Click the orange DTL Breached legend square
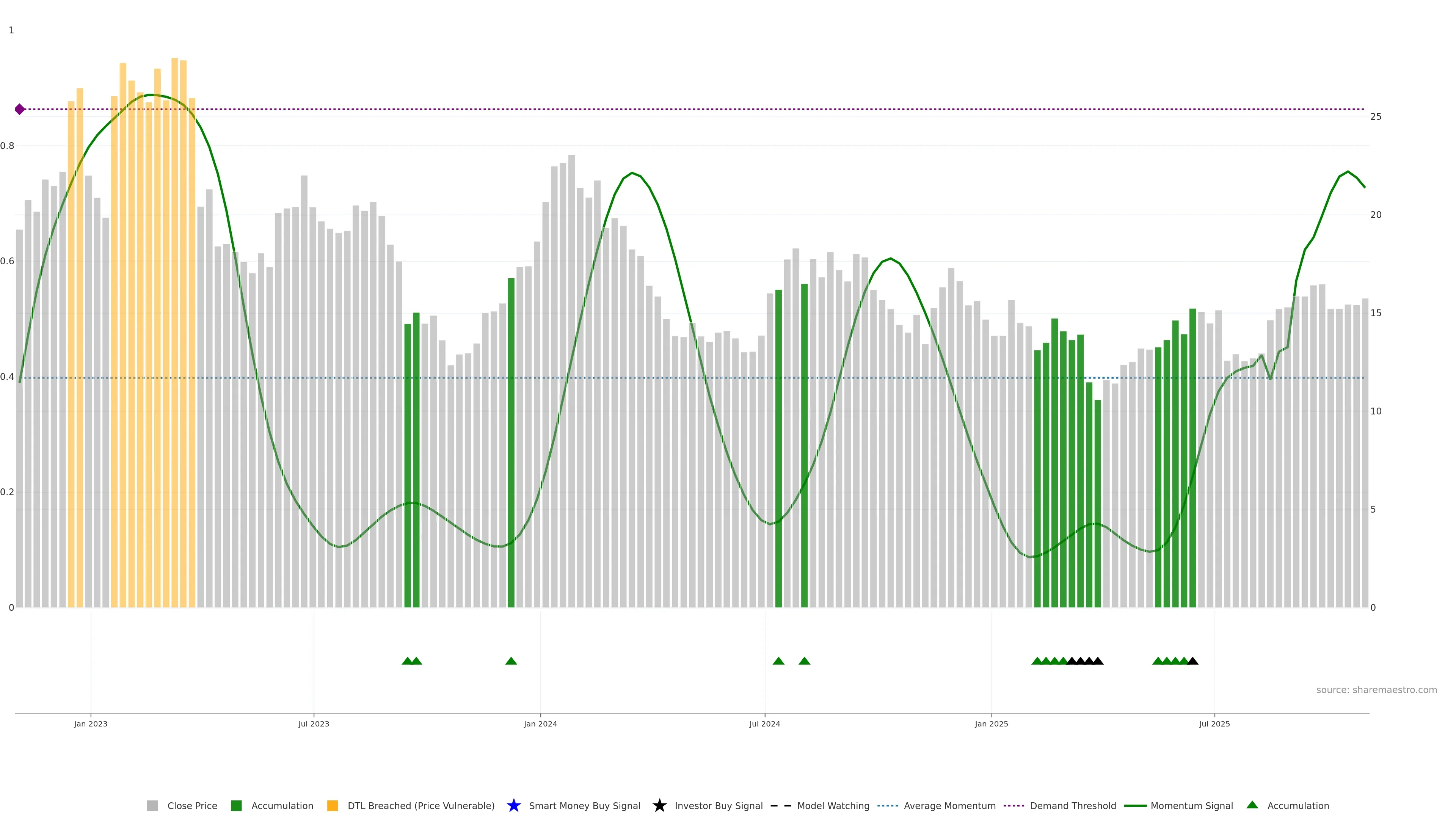This screenshot has height=819, width=1456. click(333, 805)
